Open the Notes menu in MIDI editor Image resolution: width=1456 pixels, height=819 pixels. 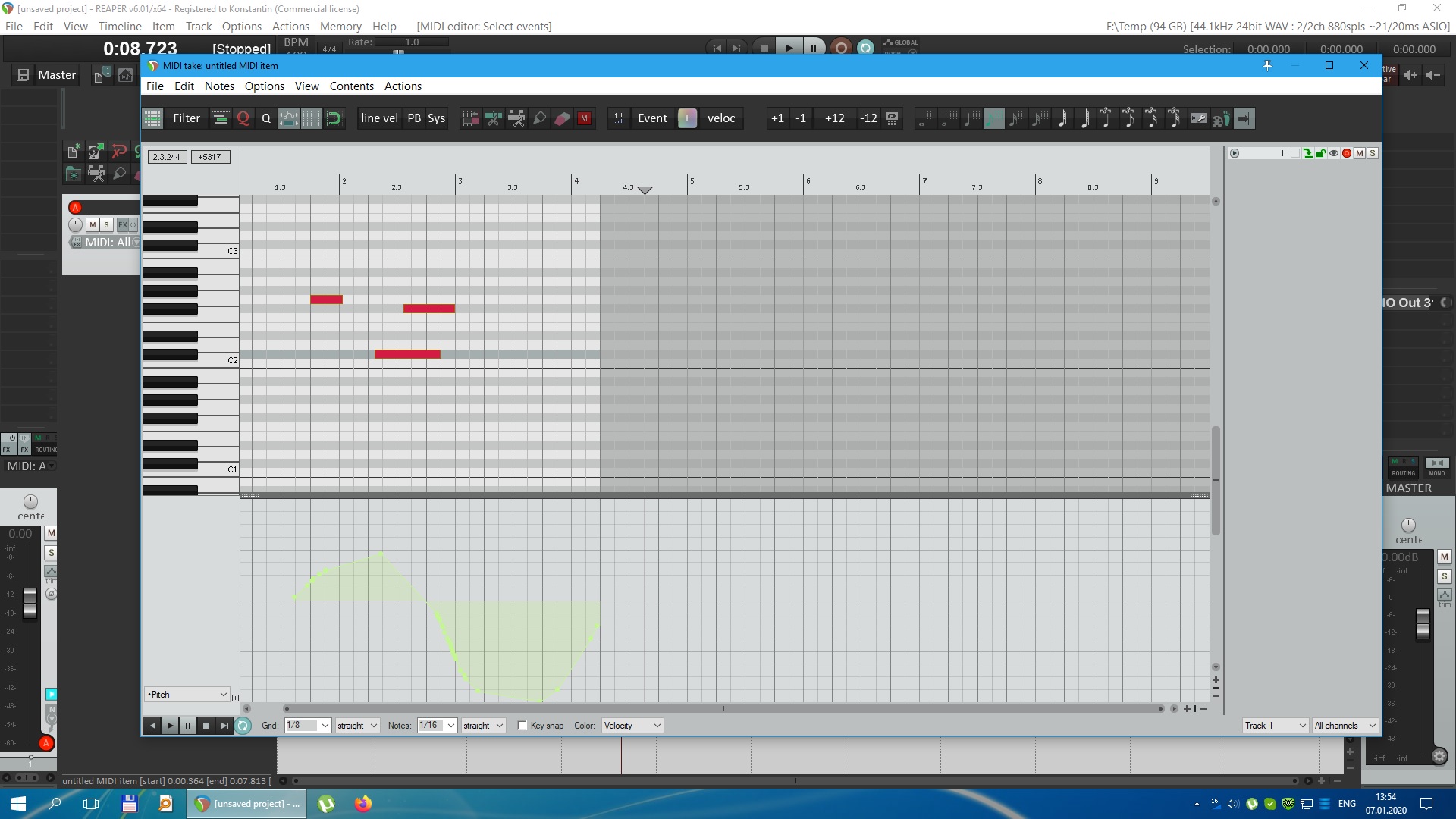click(219, 86)
